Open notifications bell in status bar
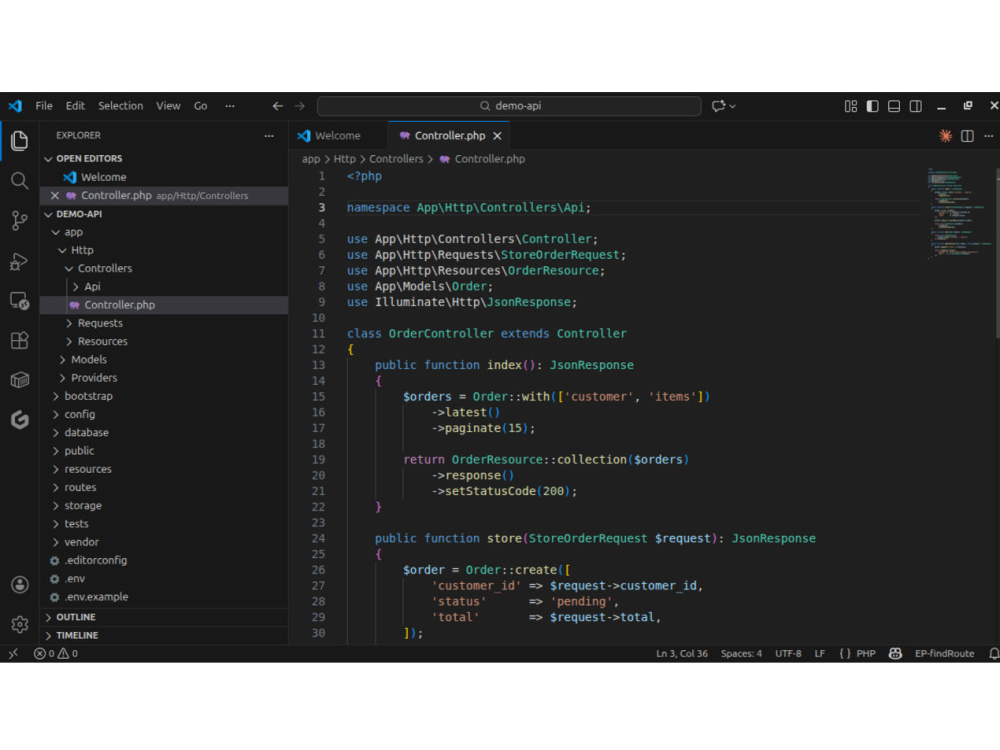 (x=993, y=654)
